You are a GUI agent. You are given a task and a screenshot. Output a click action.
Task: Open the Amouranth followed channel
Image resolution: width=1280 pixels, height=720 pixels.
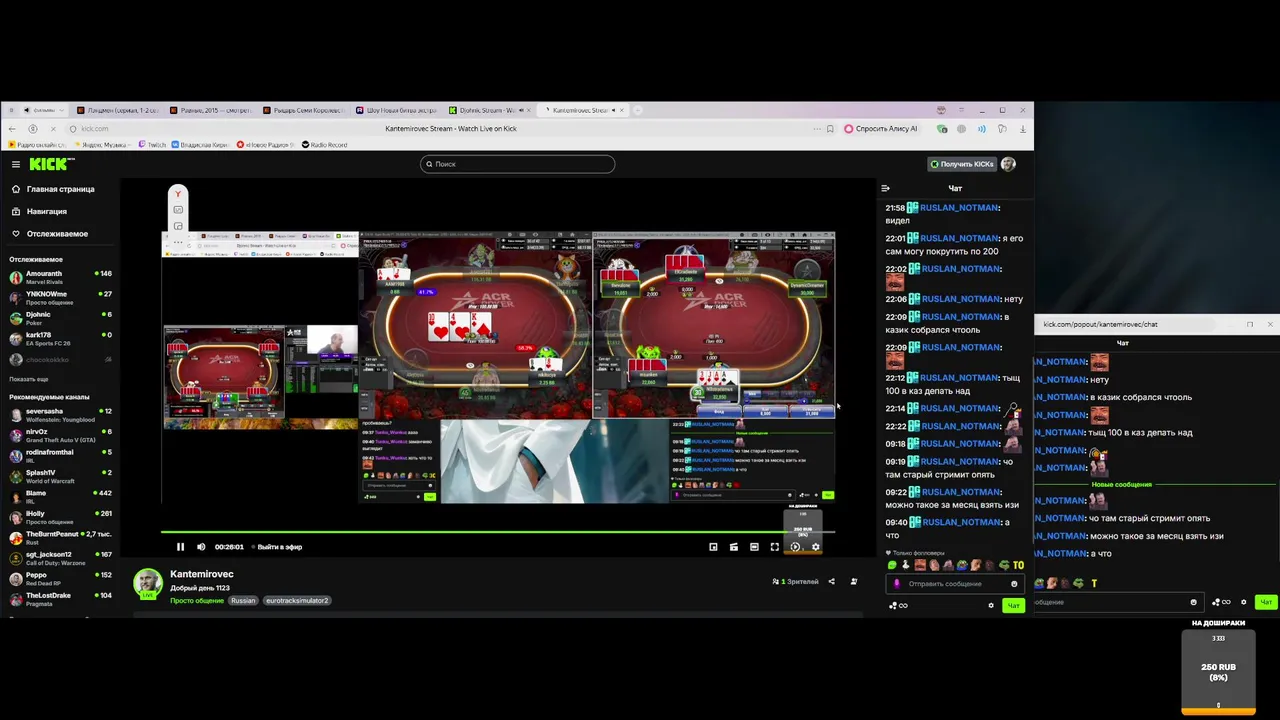(60, 277)
